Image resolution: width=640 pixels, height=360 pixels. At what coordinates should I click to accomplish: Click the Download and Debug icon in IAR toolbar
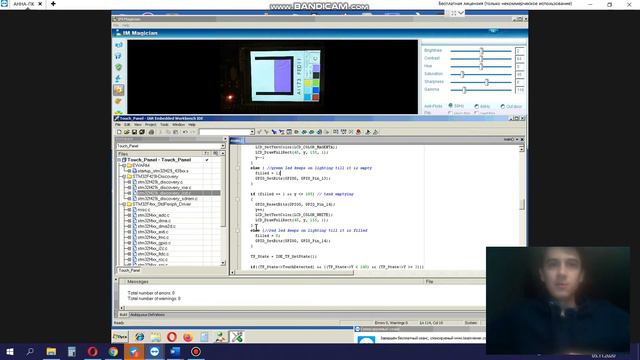[x=368, y=132]
